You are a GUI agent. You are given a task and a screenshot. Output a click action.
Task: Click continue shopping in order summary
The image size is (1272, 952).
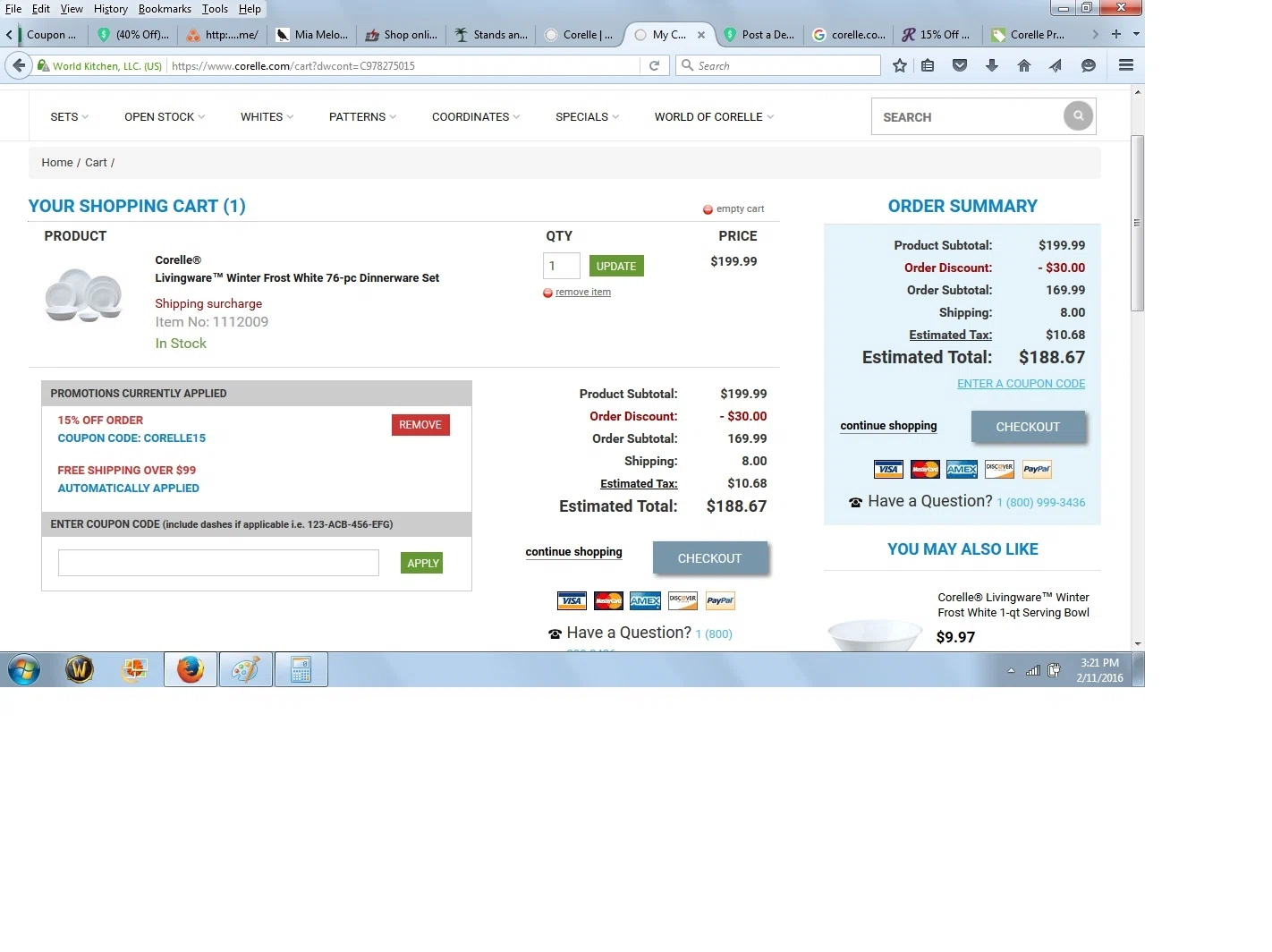[x=888, y=426]
